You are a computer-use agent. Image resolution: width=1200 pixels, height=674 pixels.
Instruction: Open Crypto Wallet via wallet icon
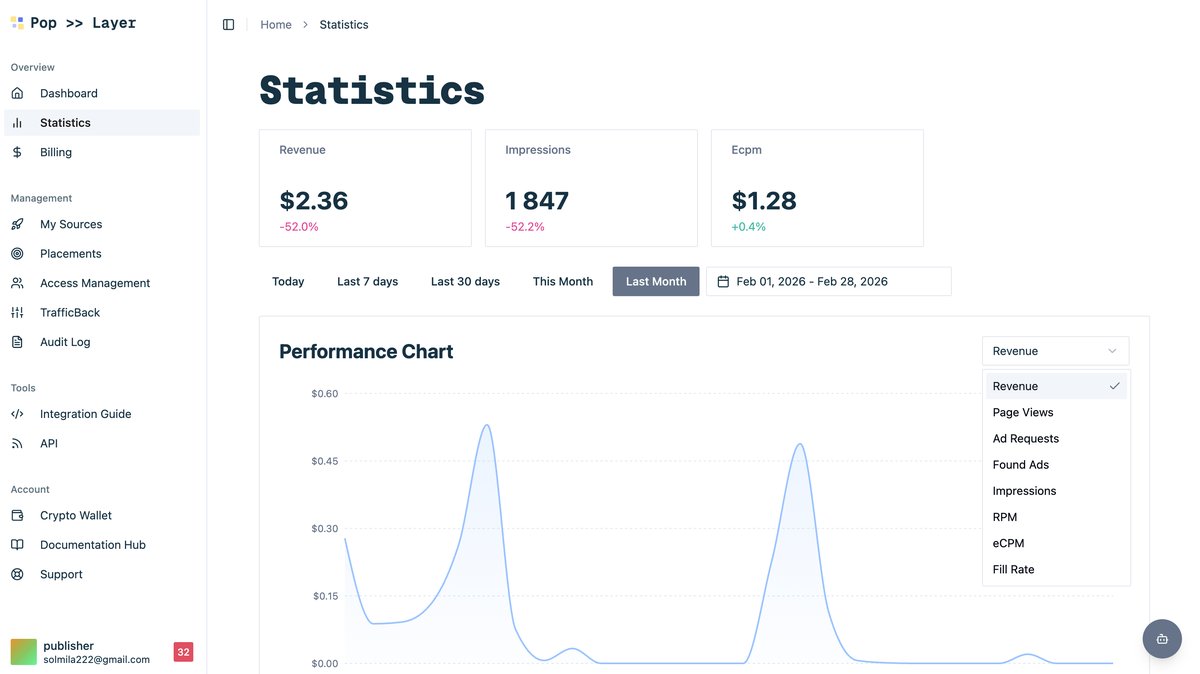click(x=20, y=514)
